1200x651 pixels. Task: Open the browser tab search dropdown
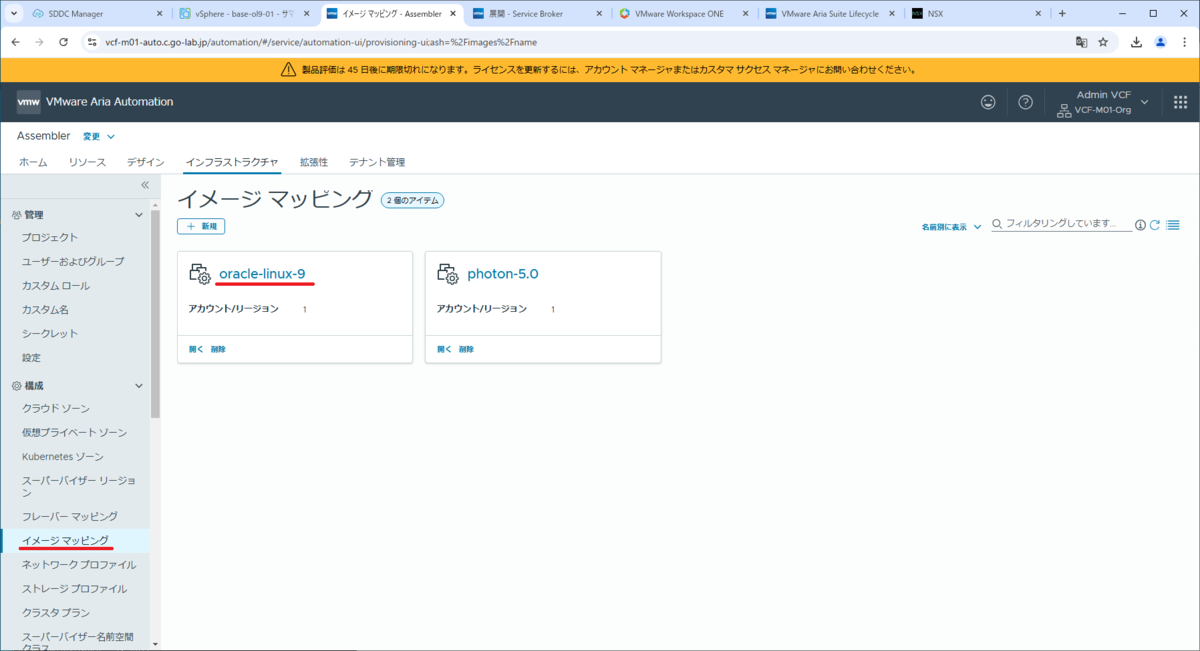(x=12, y=14)
